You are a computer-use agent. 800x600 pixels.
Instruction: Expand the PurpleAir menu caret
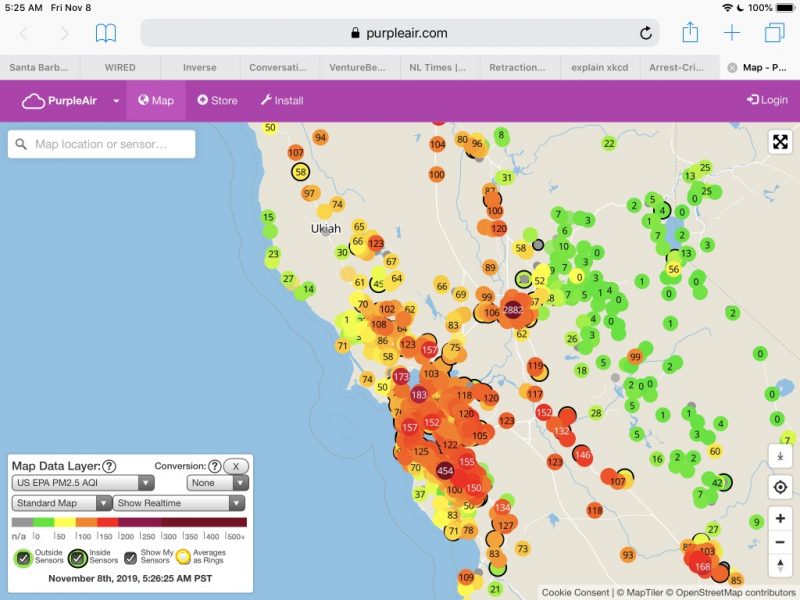tap(116, 101)
